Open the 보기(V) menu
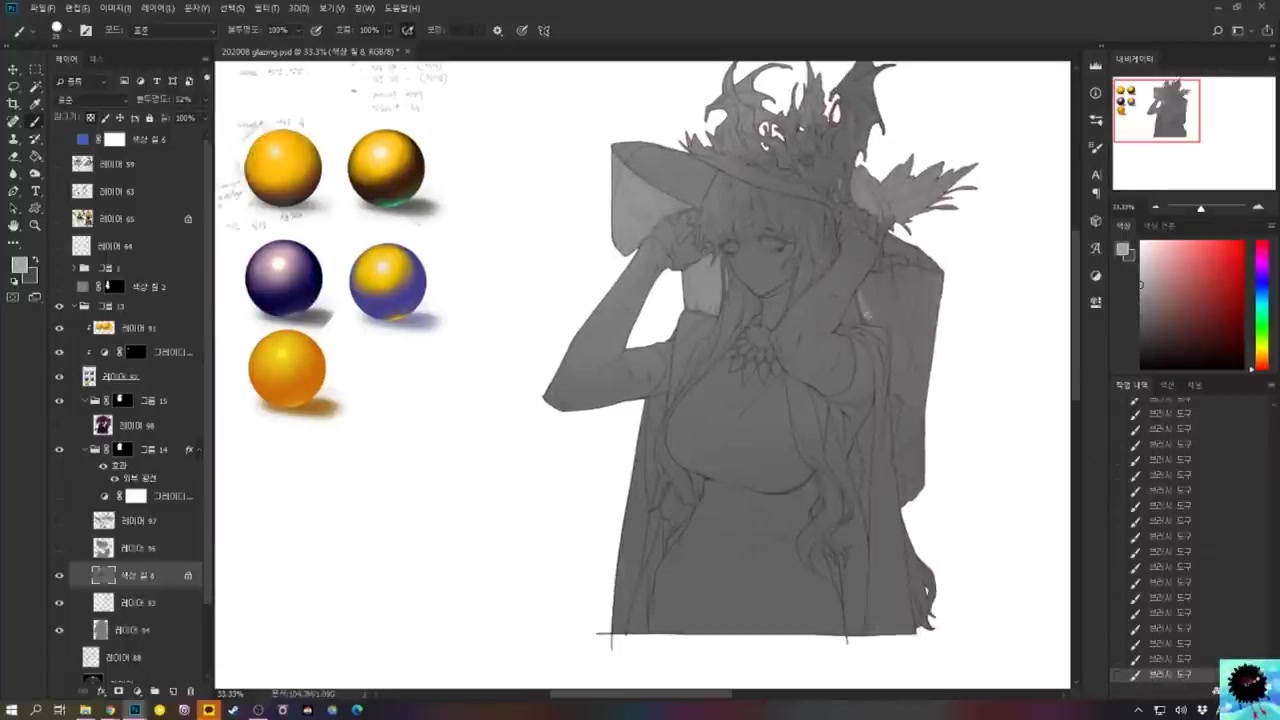The width and height of the screenshot is (1280, 720). point(332,8)
